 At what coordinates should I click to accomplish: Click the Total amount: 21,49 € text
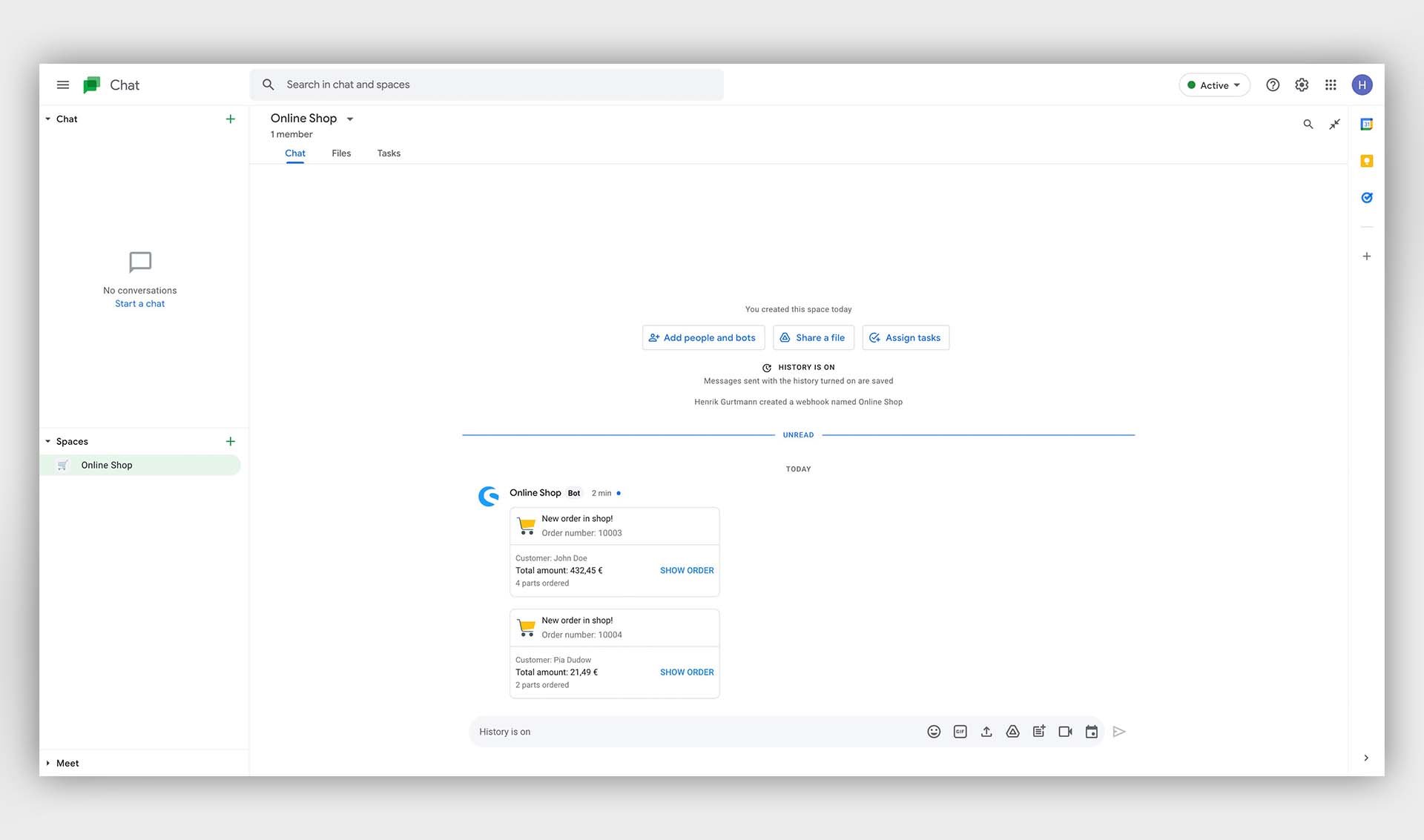pyautogui.click(x=556, y=672)
